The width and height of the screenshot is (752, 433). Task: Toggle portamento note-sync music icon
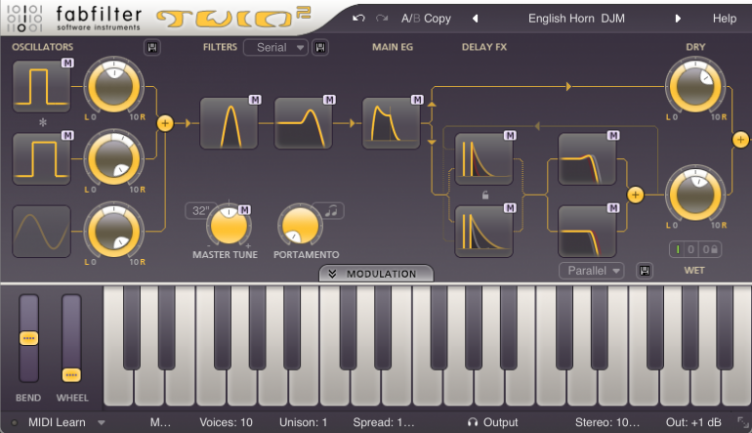pyautogui.click(x=330, y=211)
